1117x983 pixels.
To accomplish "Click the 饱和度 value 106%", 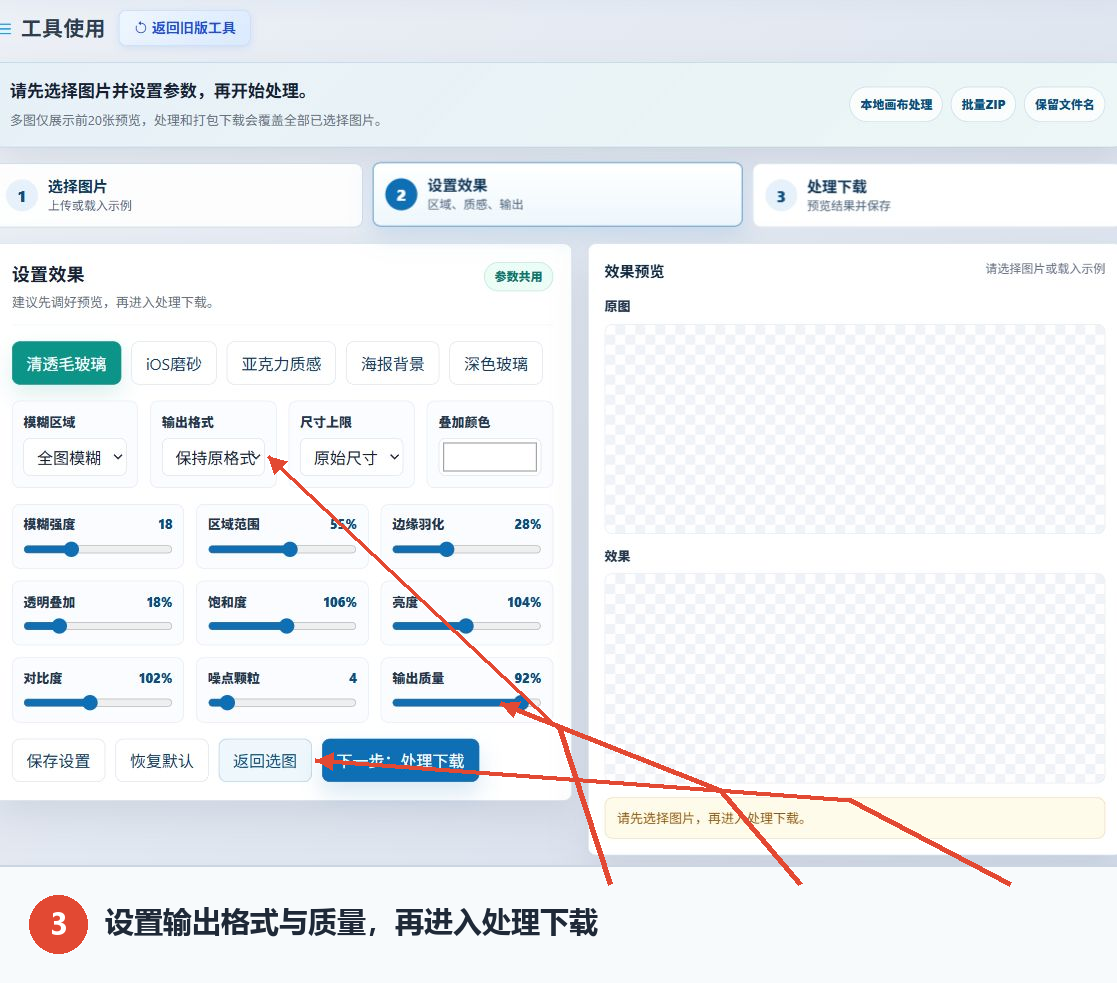I will 340,603.
